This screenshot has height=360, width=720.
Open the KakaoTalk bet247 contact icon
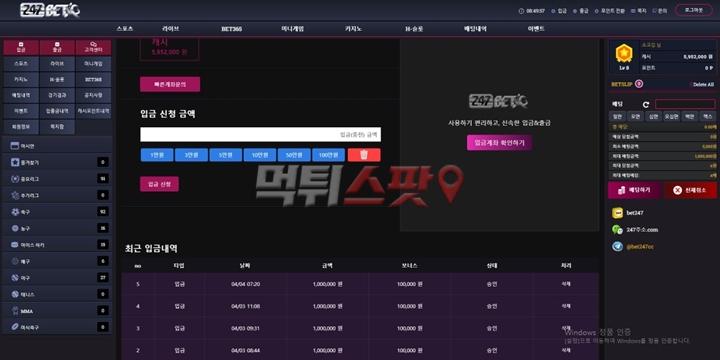[617, 213]
